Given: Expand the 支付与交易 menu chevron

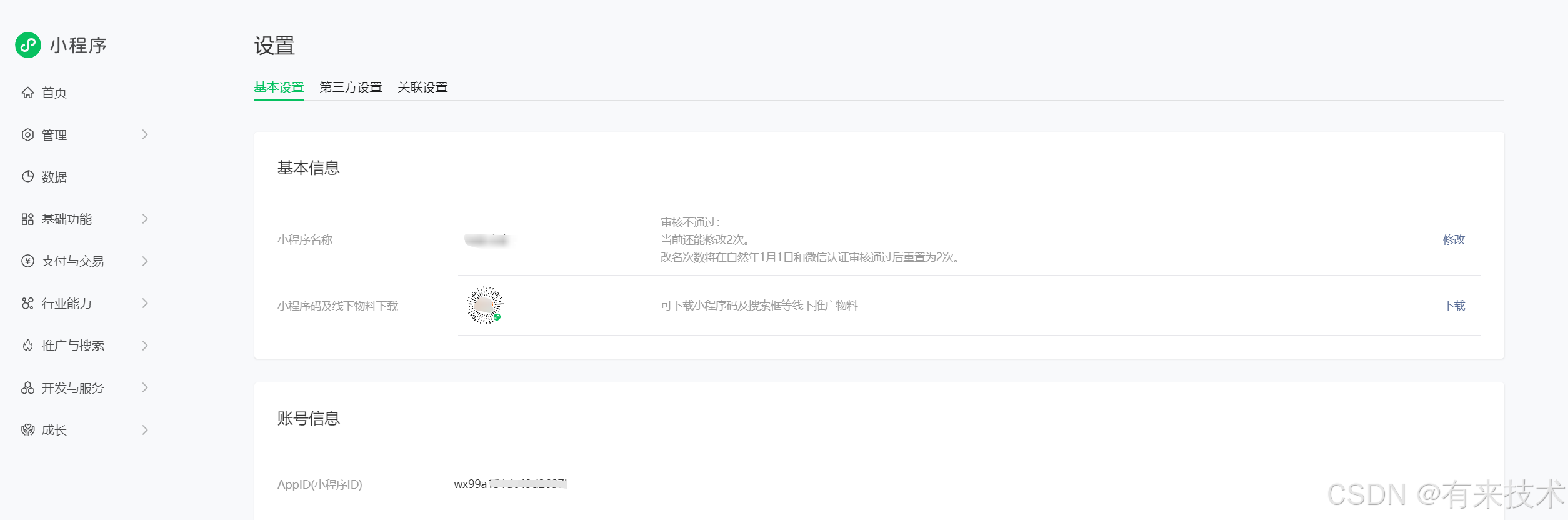Looking at the screenshot, I should pos(145,261).
